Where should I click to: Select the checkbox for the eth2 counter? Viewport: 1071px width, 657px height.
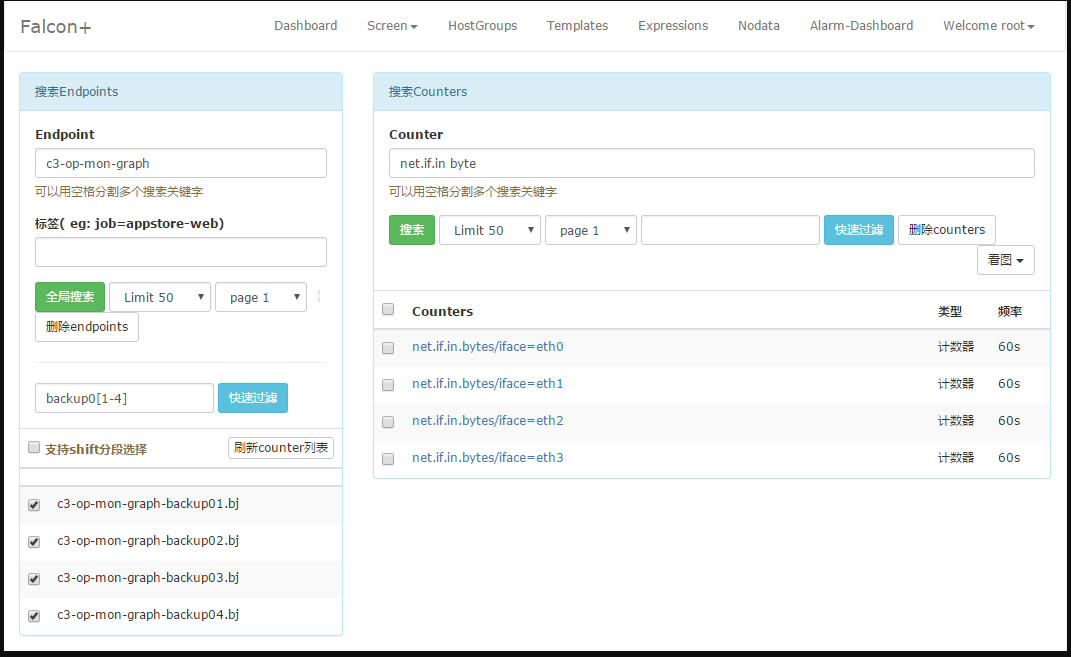click(388, 422)
